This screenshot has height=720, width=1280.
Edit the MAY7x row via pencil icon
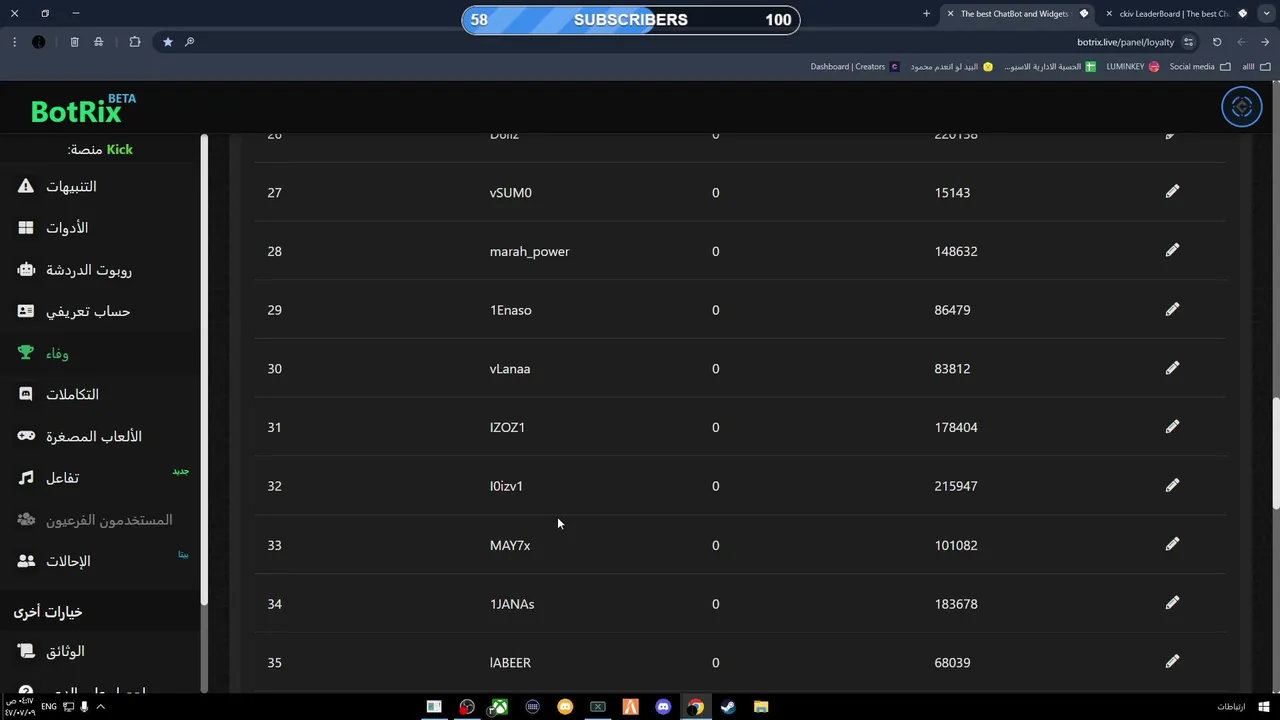pos(1172,544)
